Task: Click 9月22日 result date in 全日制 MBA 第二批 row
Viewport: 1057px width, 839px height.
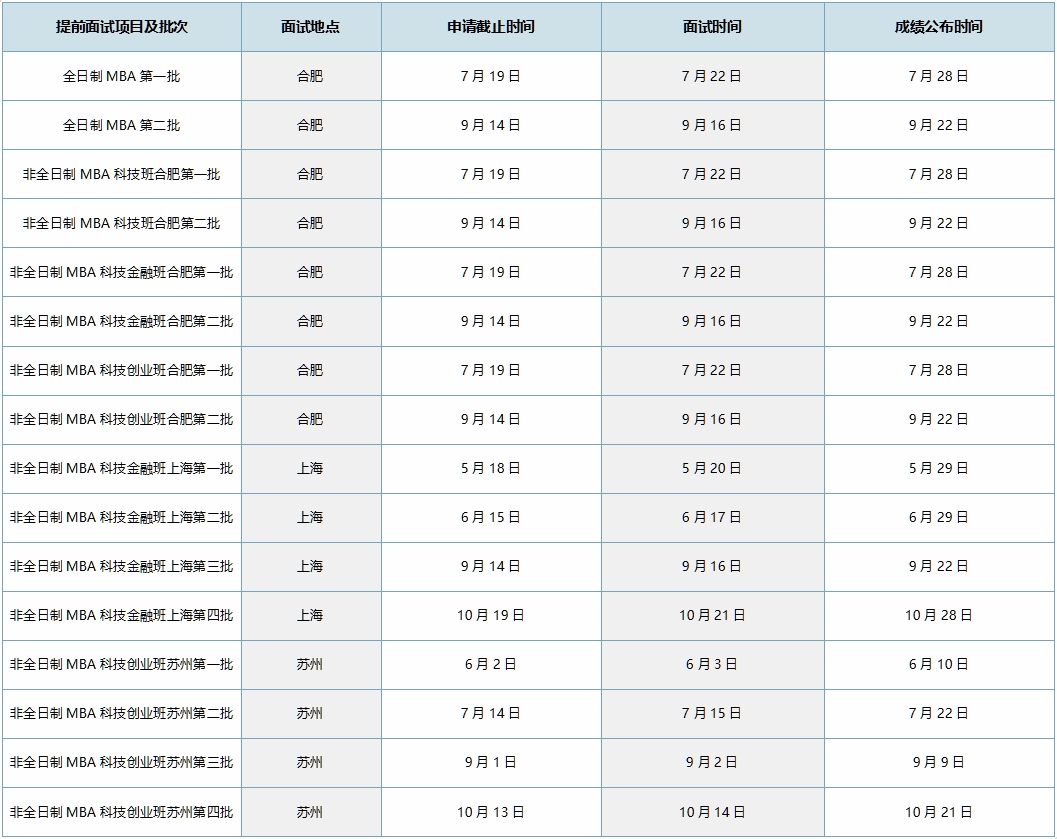Action: point(938,125)
